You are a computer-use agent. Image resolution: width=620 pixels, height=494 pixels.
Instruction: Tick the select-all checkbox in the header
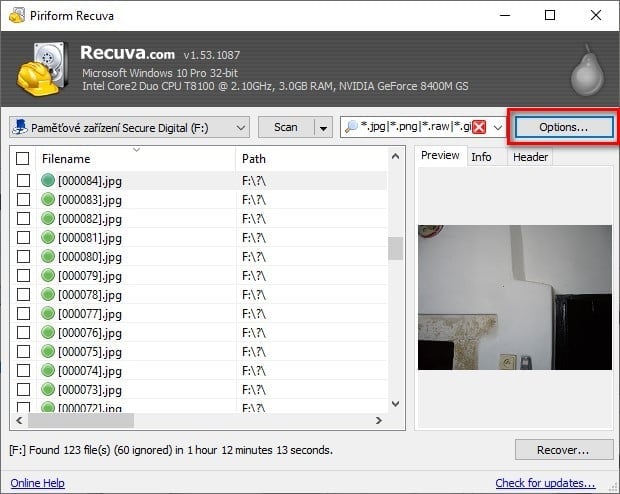pyautogui.click(x=23, y=159)
